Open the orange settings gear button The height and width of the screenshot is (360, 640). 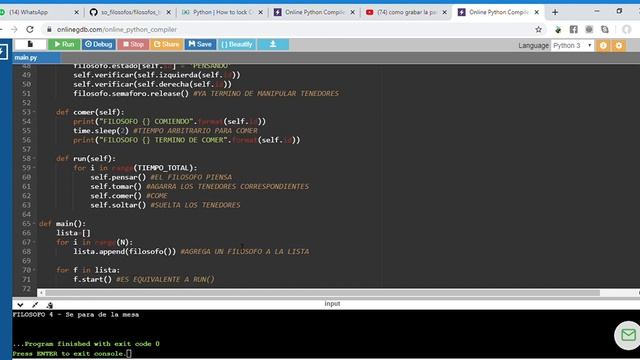click(619, 45)
